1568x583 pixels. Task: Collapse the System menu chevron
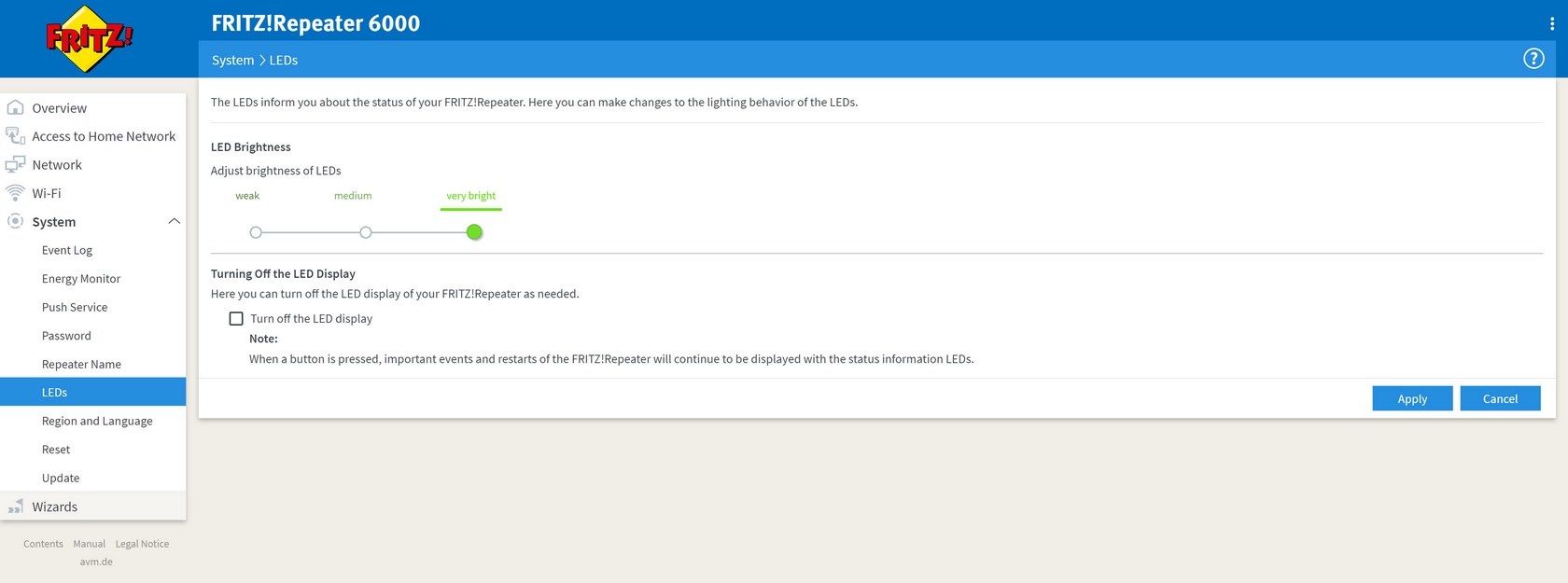pos(174,221)
